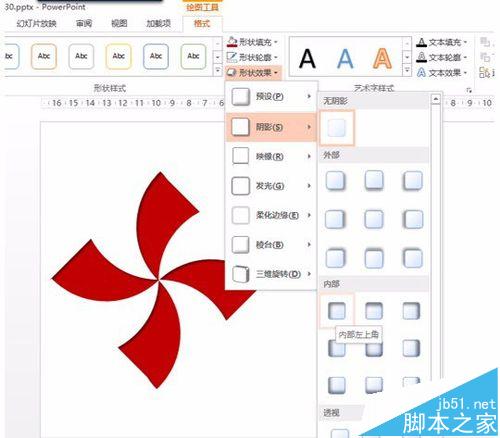The image size is (500, 438).
Task: Apply the blue A WordArt style
Action: [x=345, y=59]
